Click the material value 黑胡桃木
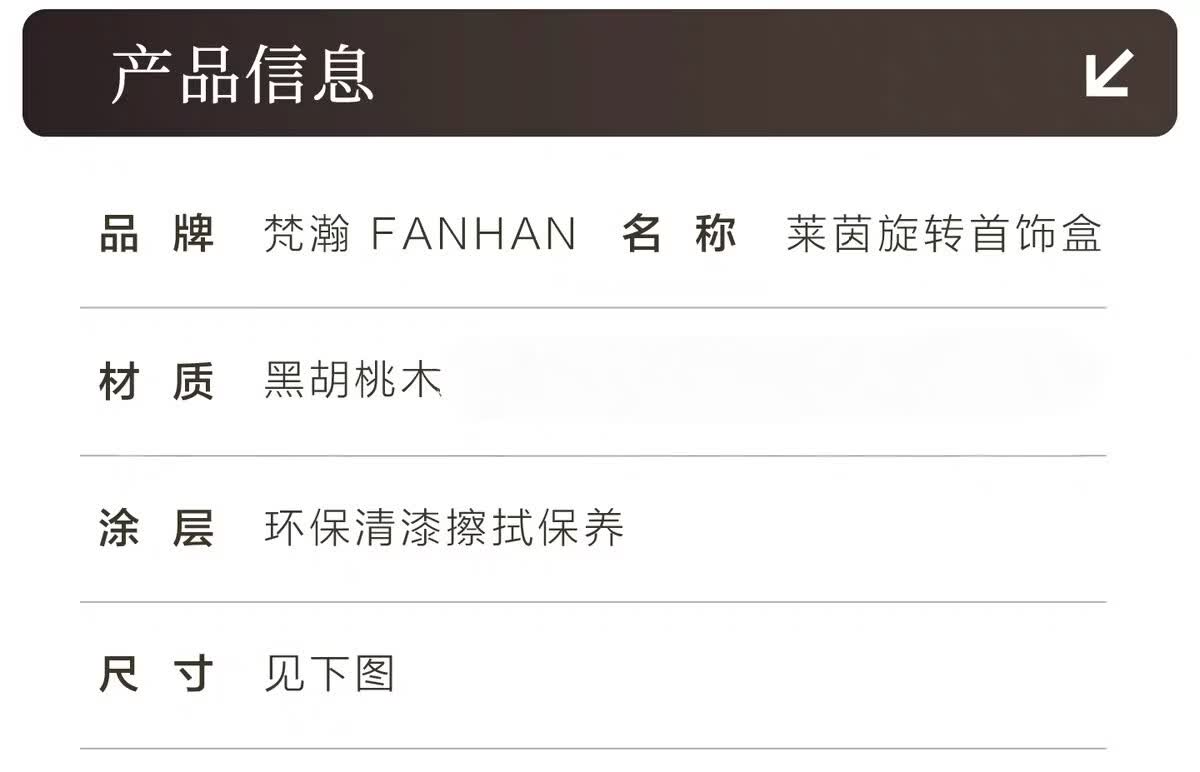This screenshot has width=1200, height=772. coord(352,382)
